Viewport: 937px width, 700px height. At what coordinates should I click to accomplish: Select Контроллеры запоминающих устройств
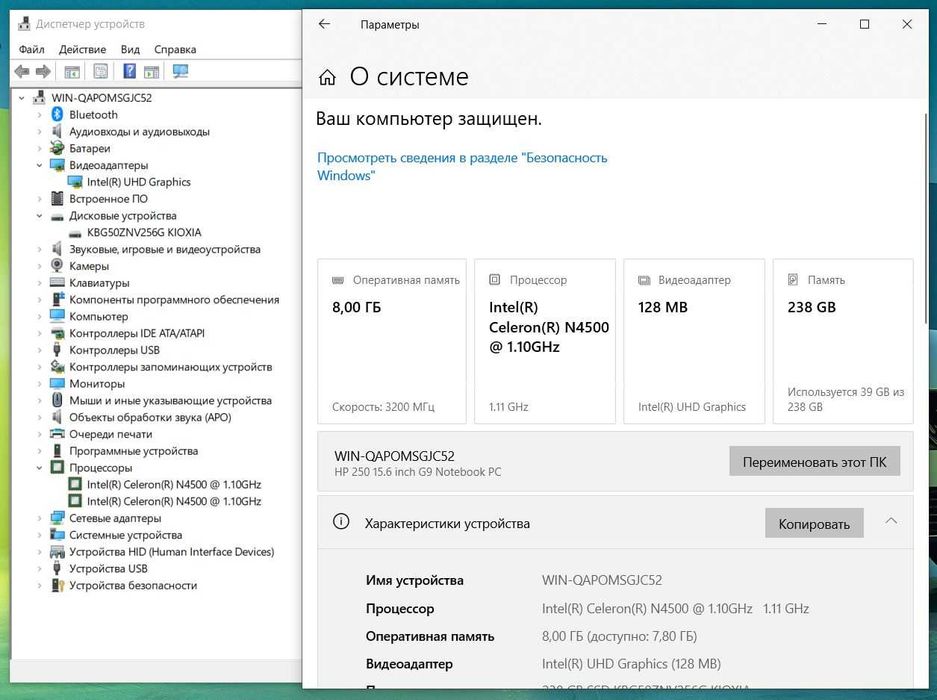[x=170, y=366]
